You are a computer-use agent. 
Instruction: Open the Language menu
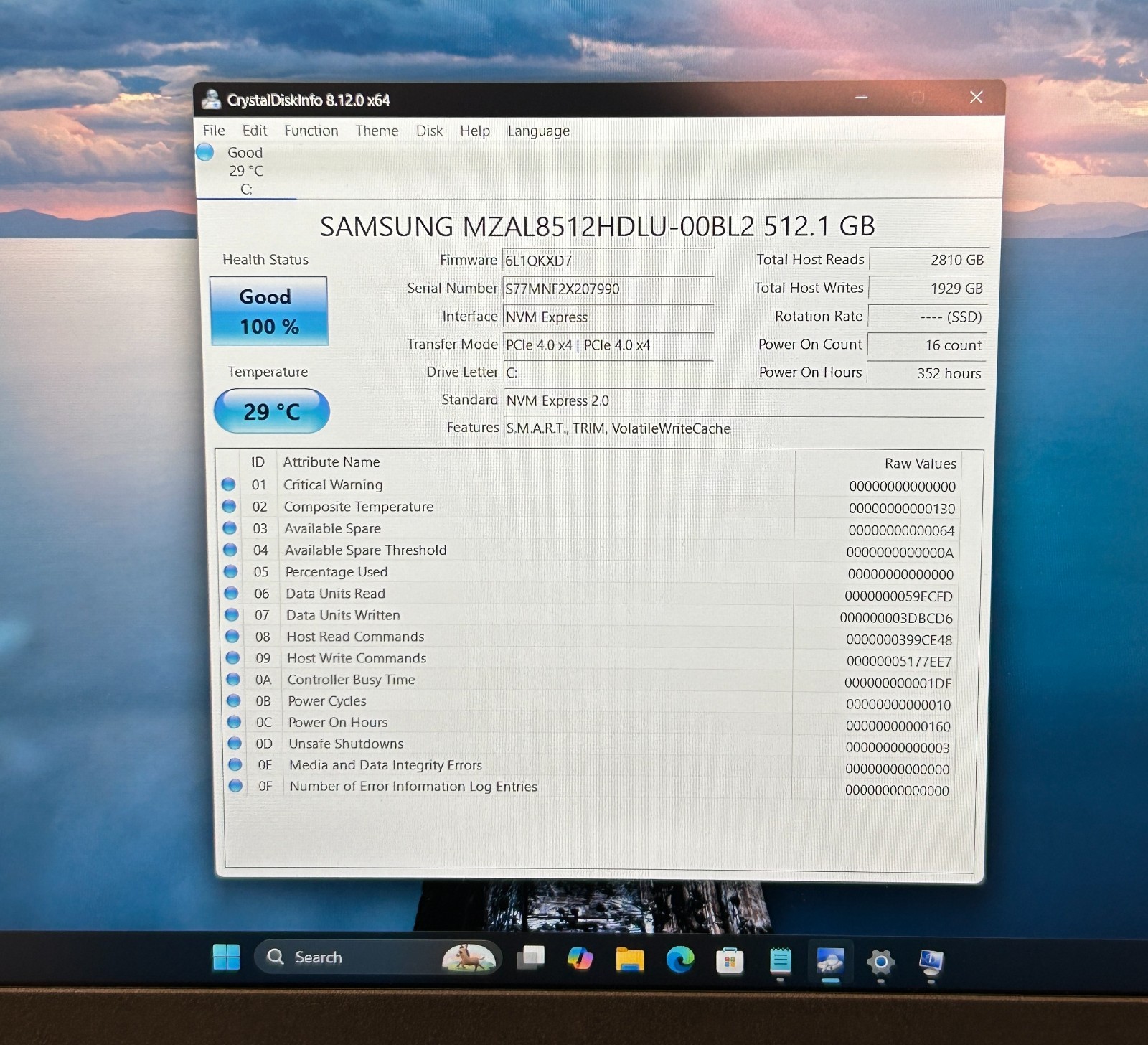coord(538,131)
